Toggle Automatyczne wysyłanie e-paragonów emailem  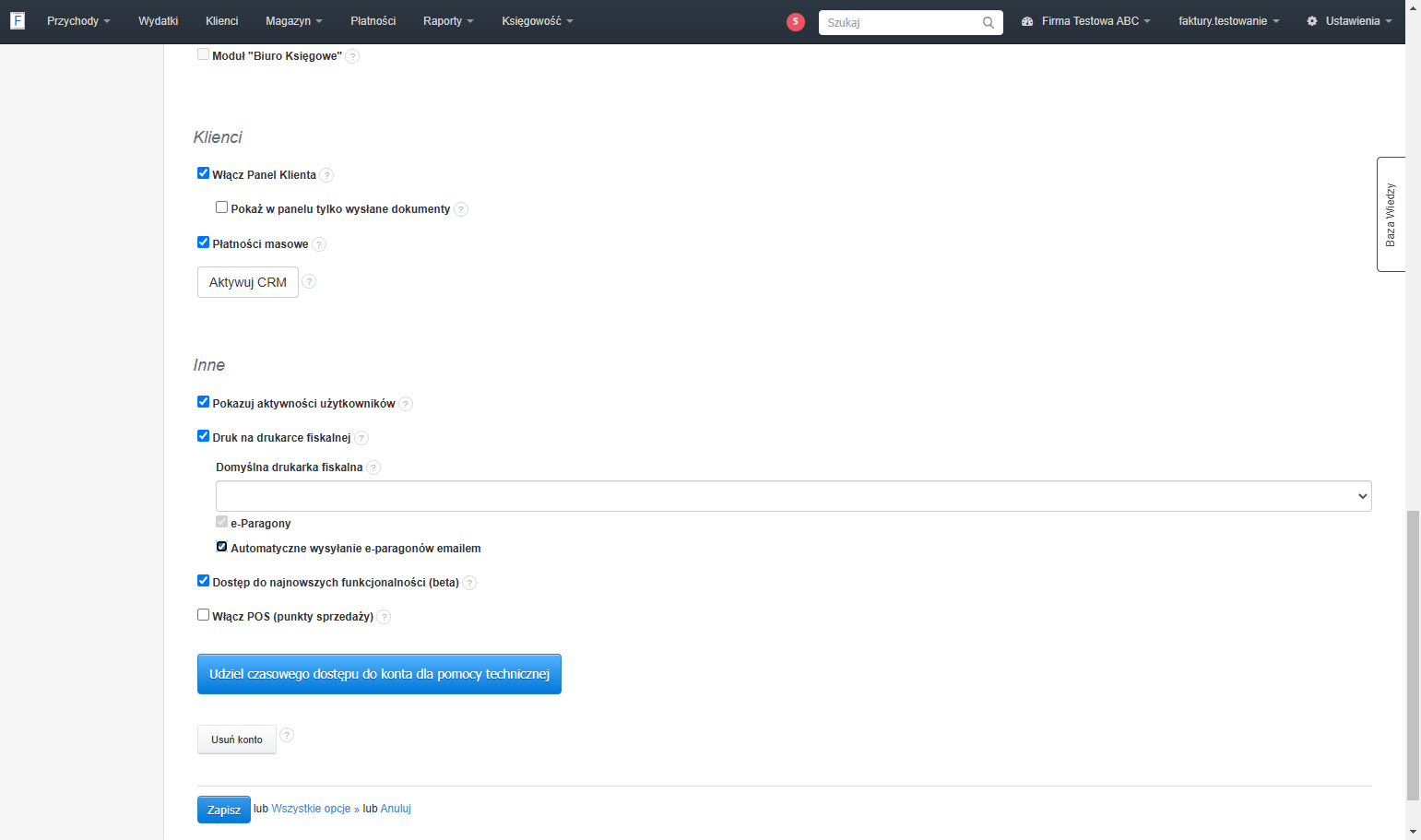point(221,547)
